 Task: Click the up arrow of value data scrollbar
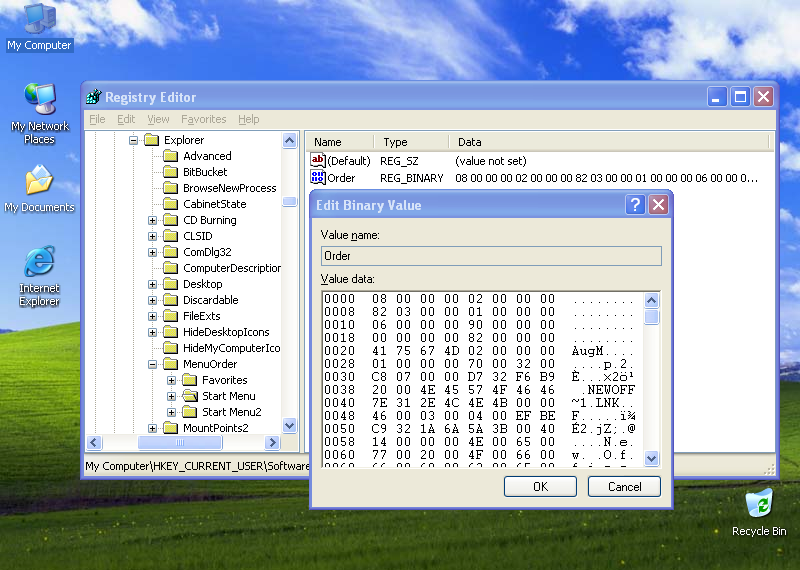click(651, 300)
